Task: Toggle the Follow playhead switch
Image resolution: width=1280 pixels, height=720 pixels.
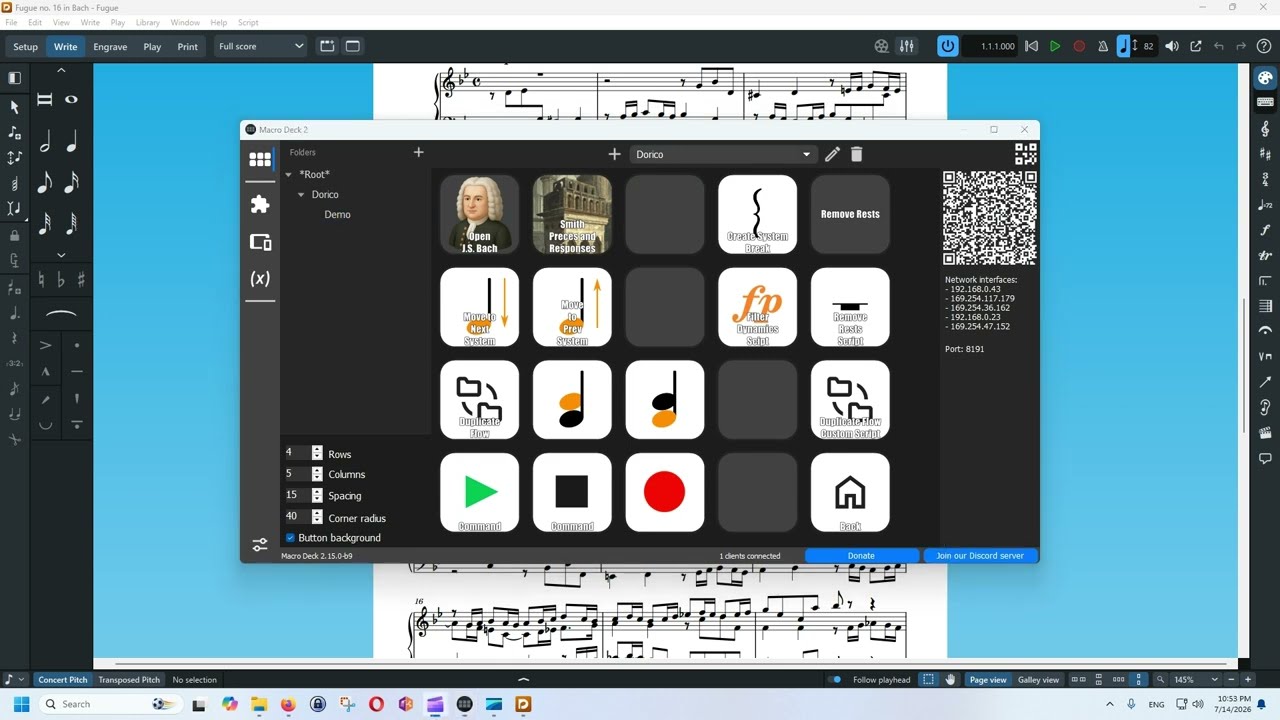Action: point(835,680)
